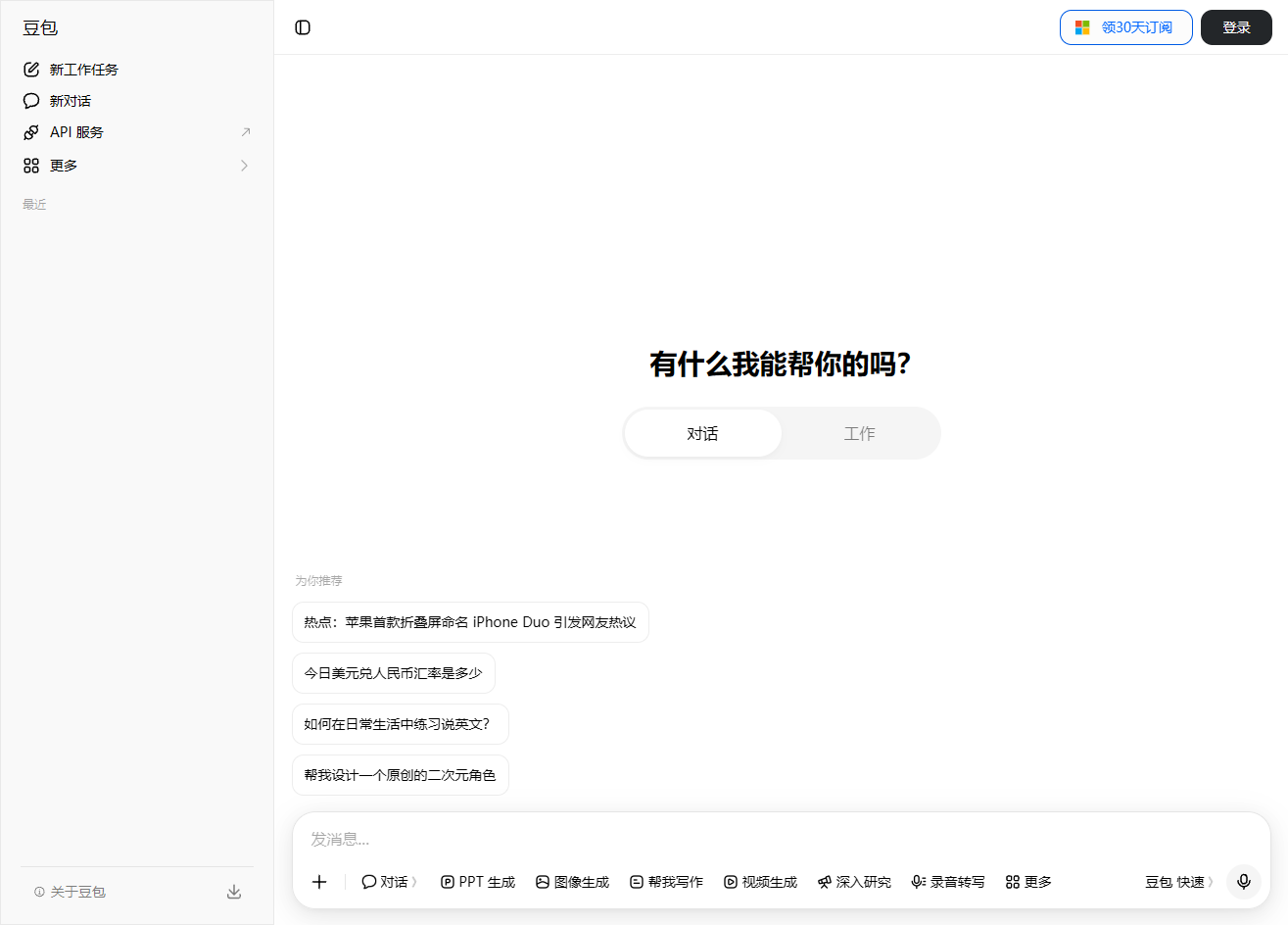This screenshot has height=925, width=1288.
Task: Click the 登录 button
Action: 1236,27
